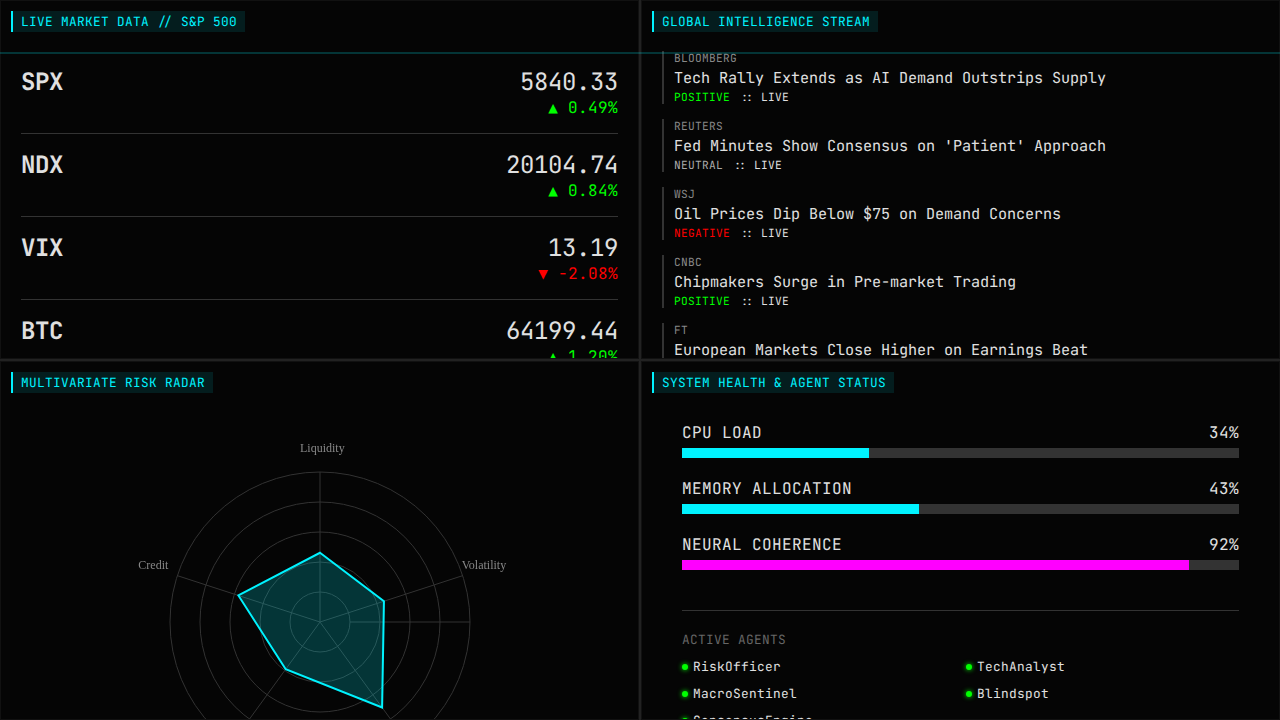Open the CNBC Chipmakers Surge headline
Viewport: 1280px width, 720px height.
pyautogui.click(x=844, y=282)
